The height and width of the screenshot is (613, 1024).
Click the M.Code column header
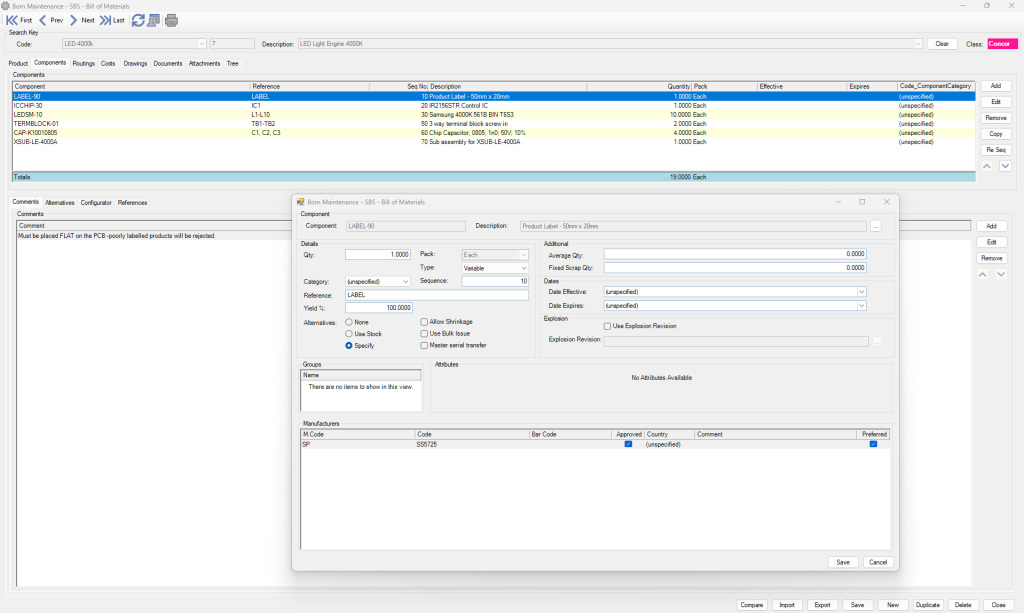358,435
